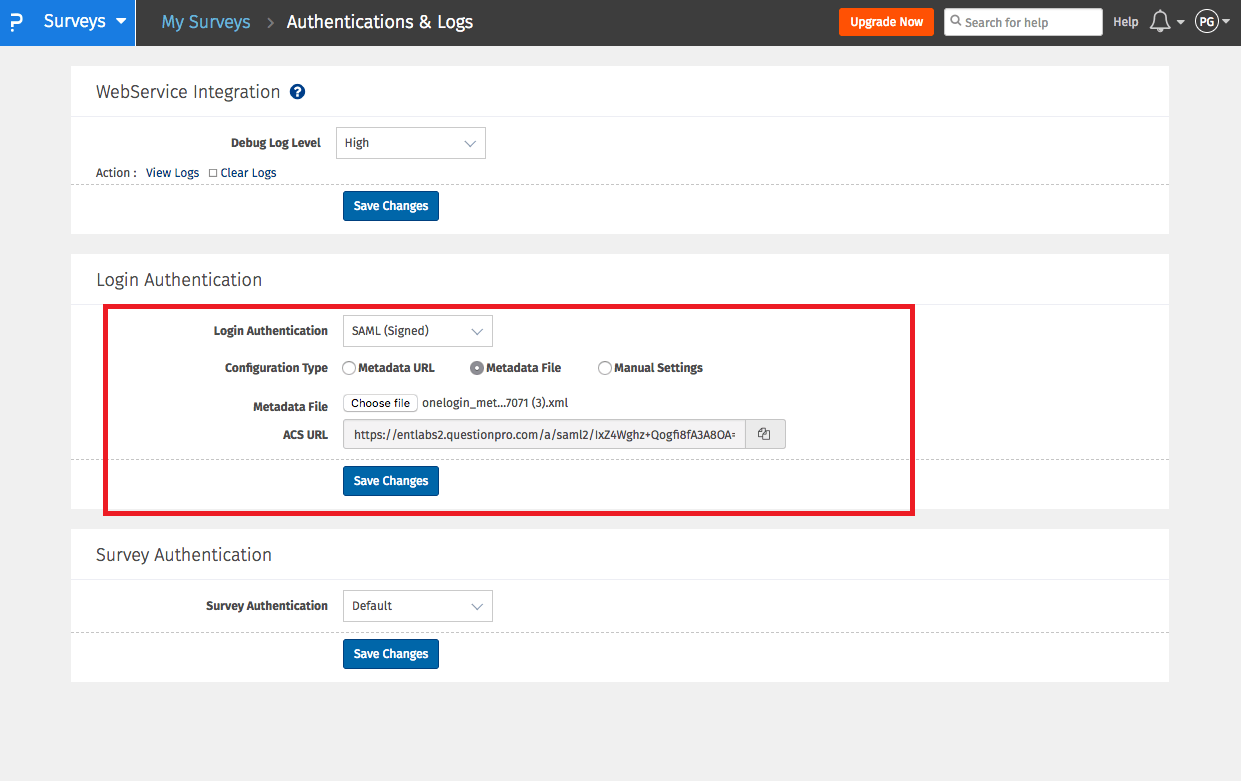Viewport: 1241px width, 781px height.
Task: Open the Survey Authentication Default dropdown
Action: click(x=418, y=606)
